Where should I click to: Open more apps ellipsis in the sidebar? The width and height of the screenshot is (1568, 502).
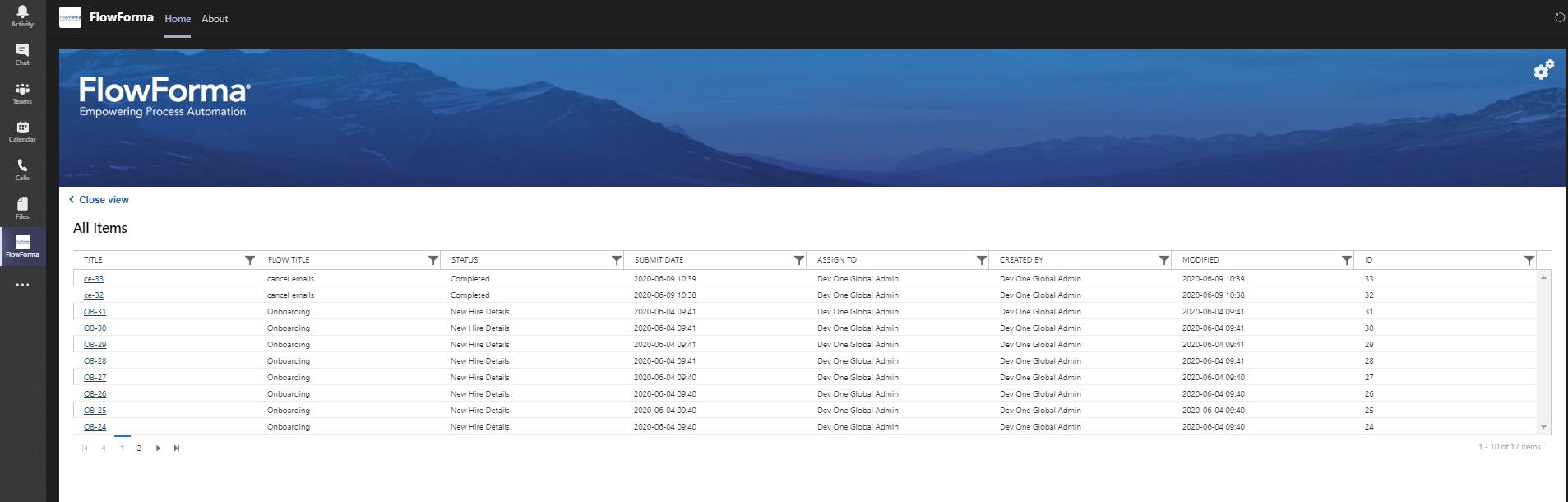pyautogui.click(x=22, y=285)
